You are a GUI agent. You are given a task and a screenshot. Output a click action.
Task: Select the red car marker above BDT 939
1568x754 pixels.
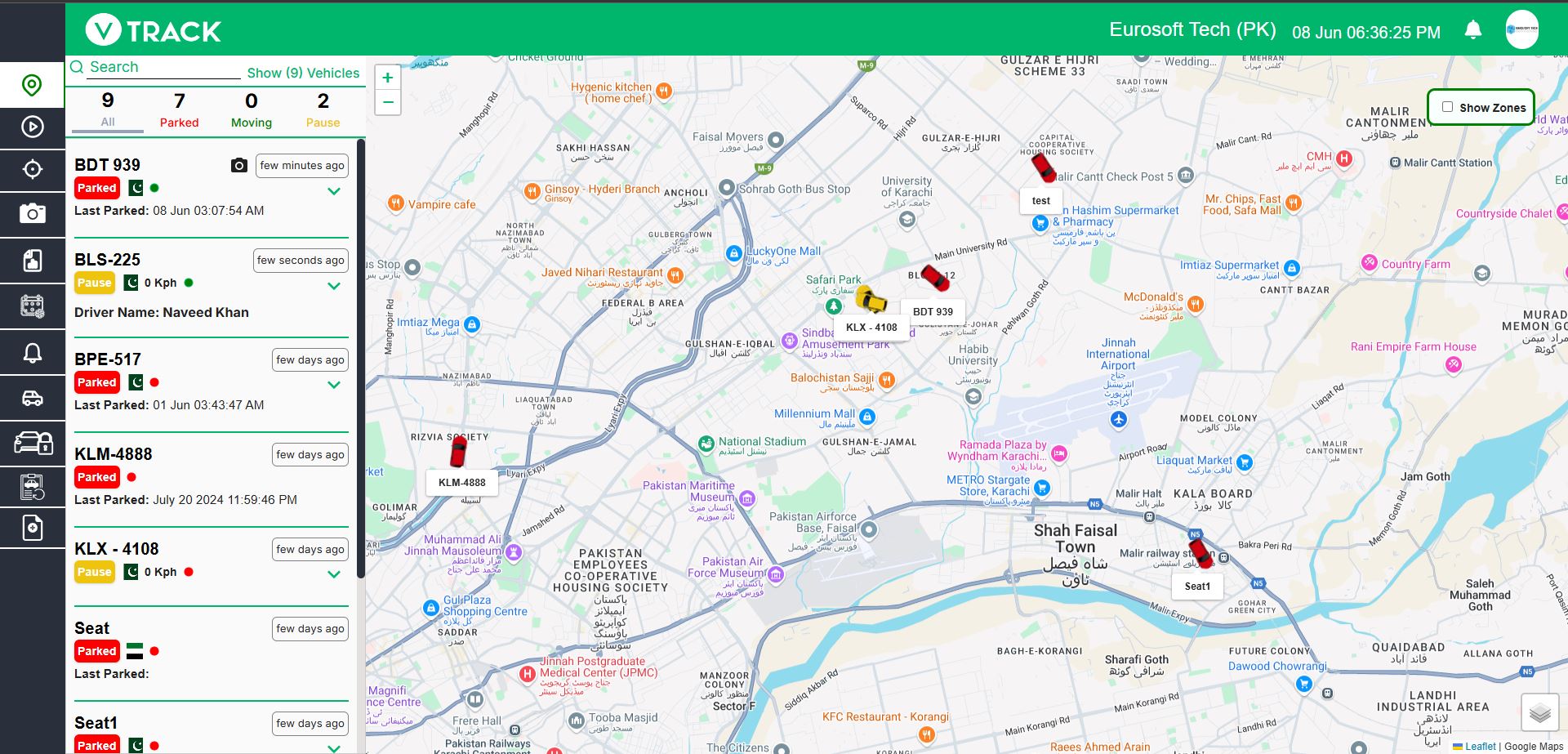pos(935,278)
